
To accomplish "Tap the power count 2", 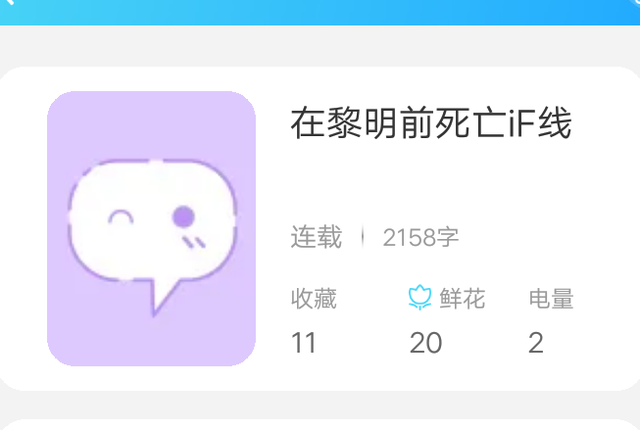I will click(536, 343).
